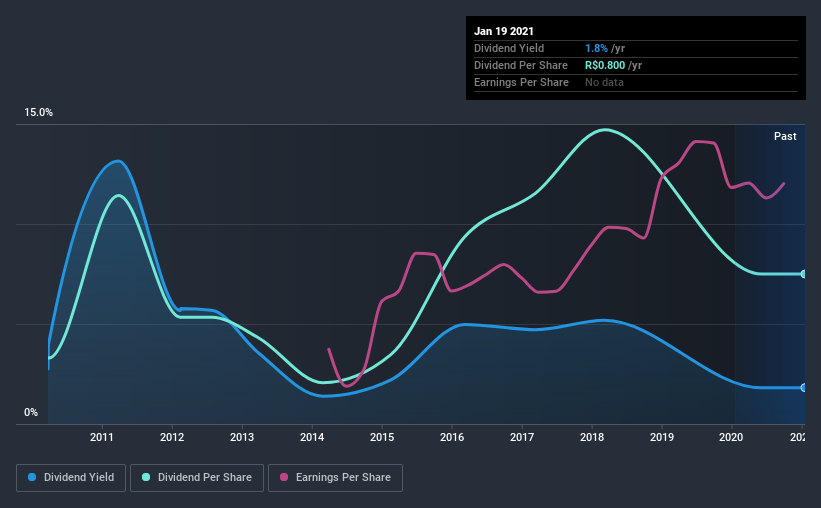Viewport: 821px width, 508px height.
Task: Click the Jan 19 2021 tooltip date
Action: [504, 31]
